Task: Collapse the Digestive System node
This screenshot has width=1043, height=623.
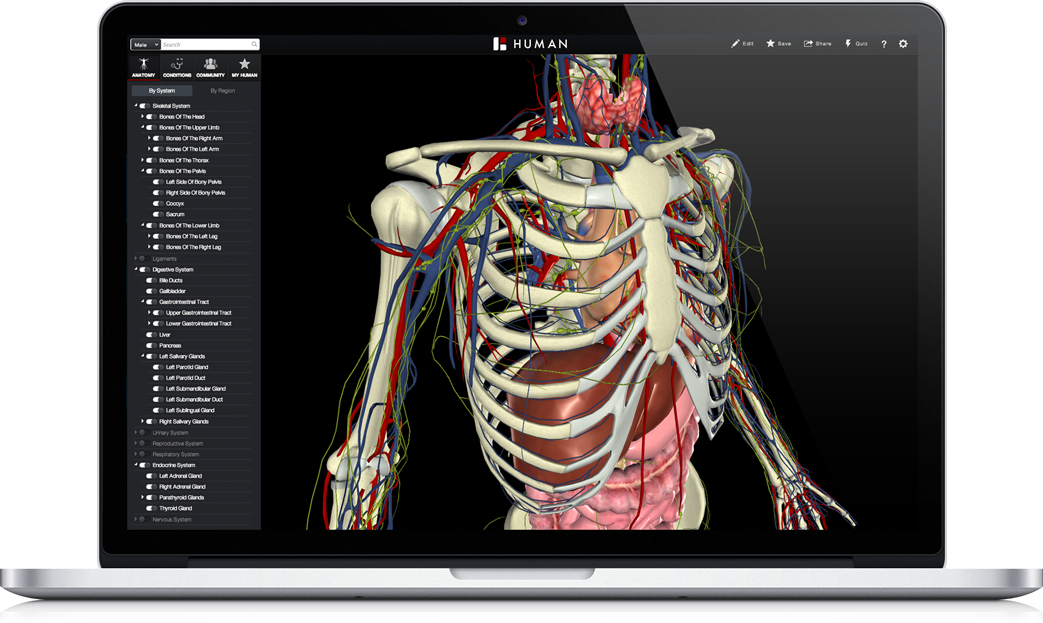Action: [136, 269]
